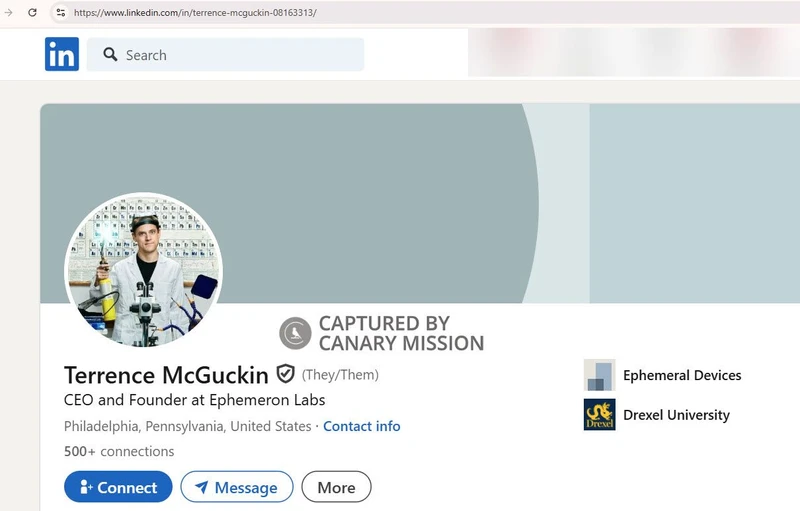Screen dimensions: 800x511
Task: Click the search magnifier icon
Action: click(x=110, y=54)
